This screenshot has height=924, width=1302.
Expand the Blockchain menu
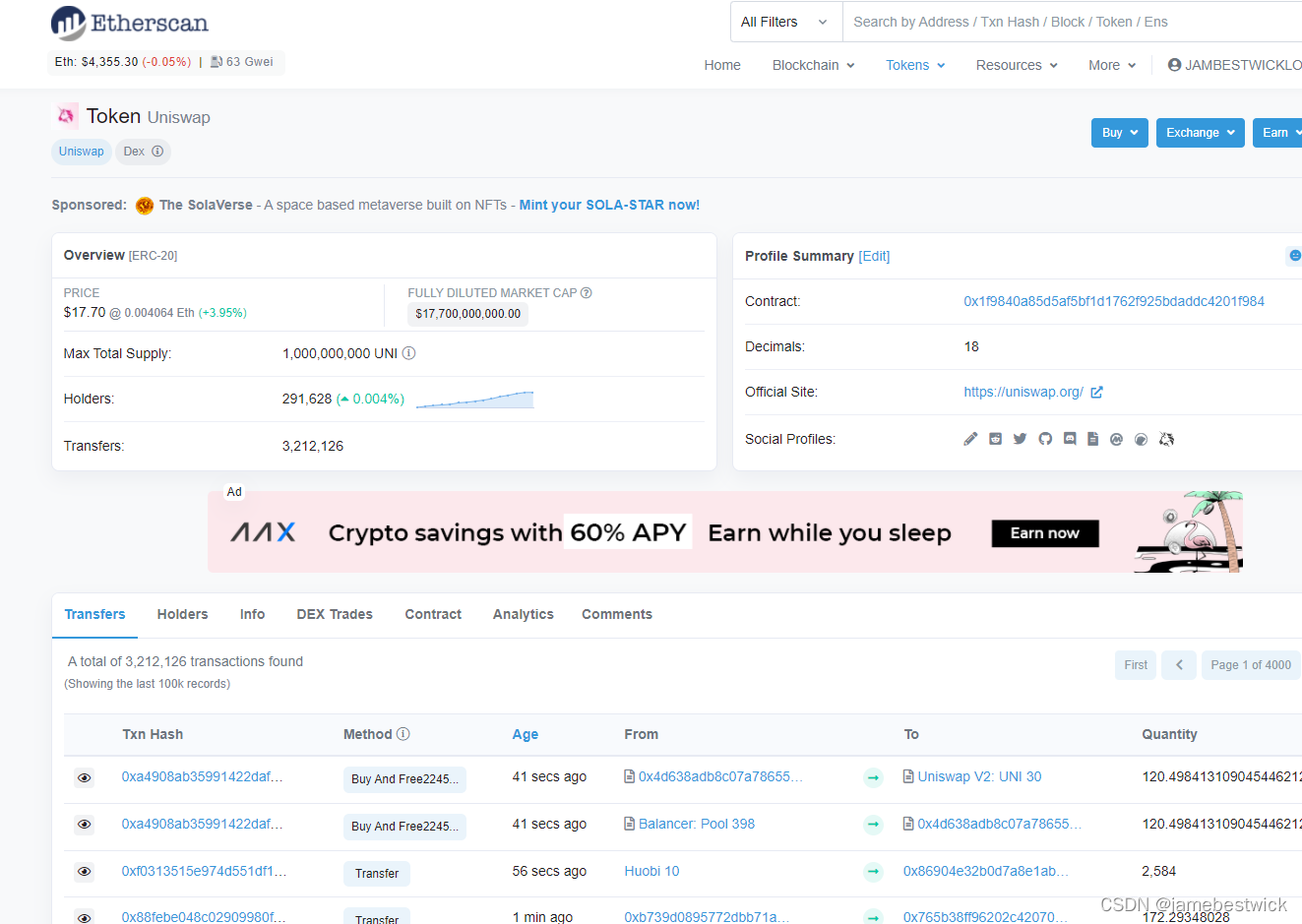pos(813,65)
